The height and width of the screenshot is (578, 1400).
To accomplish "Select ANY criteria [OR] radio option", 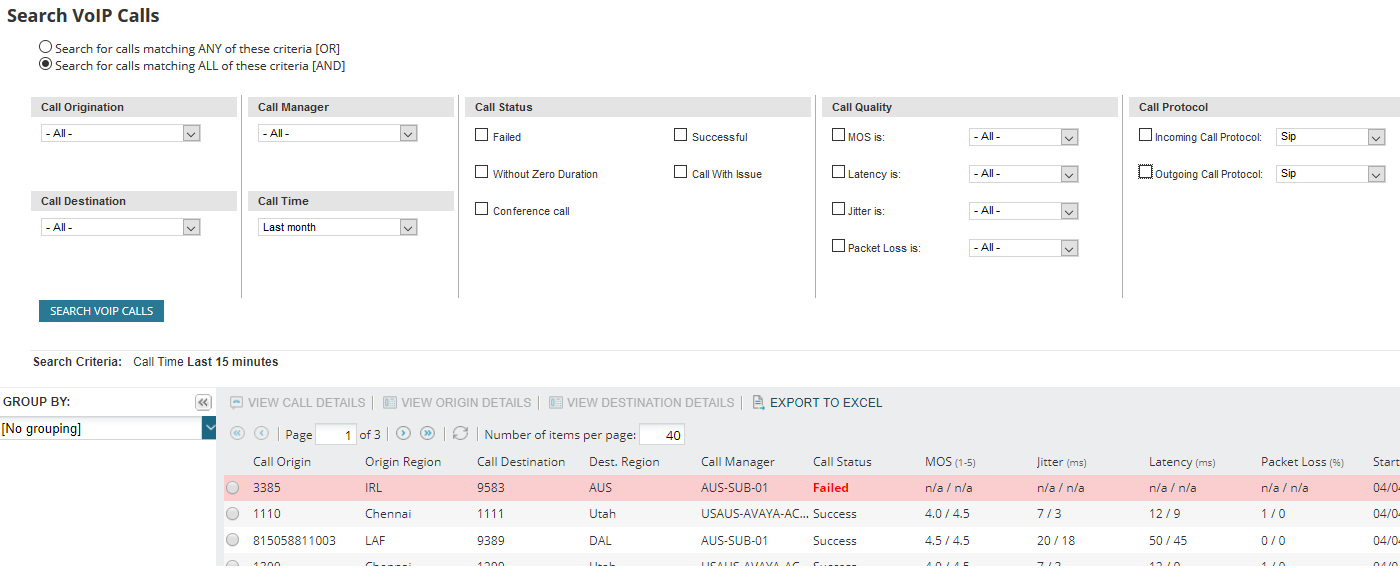I will (x=45, y=47).
